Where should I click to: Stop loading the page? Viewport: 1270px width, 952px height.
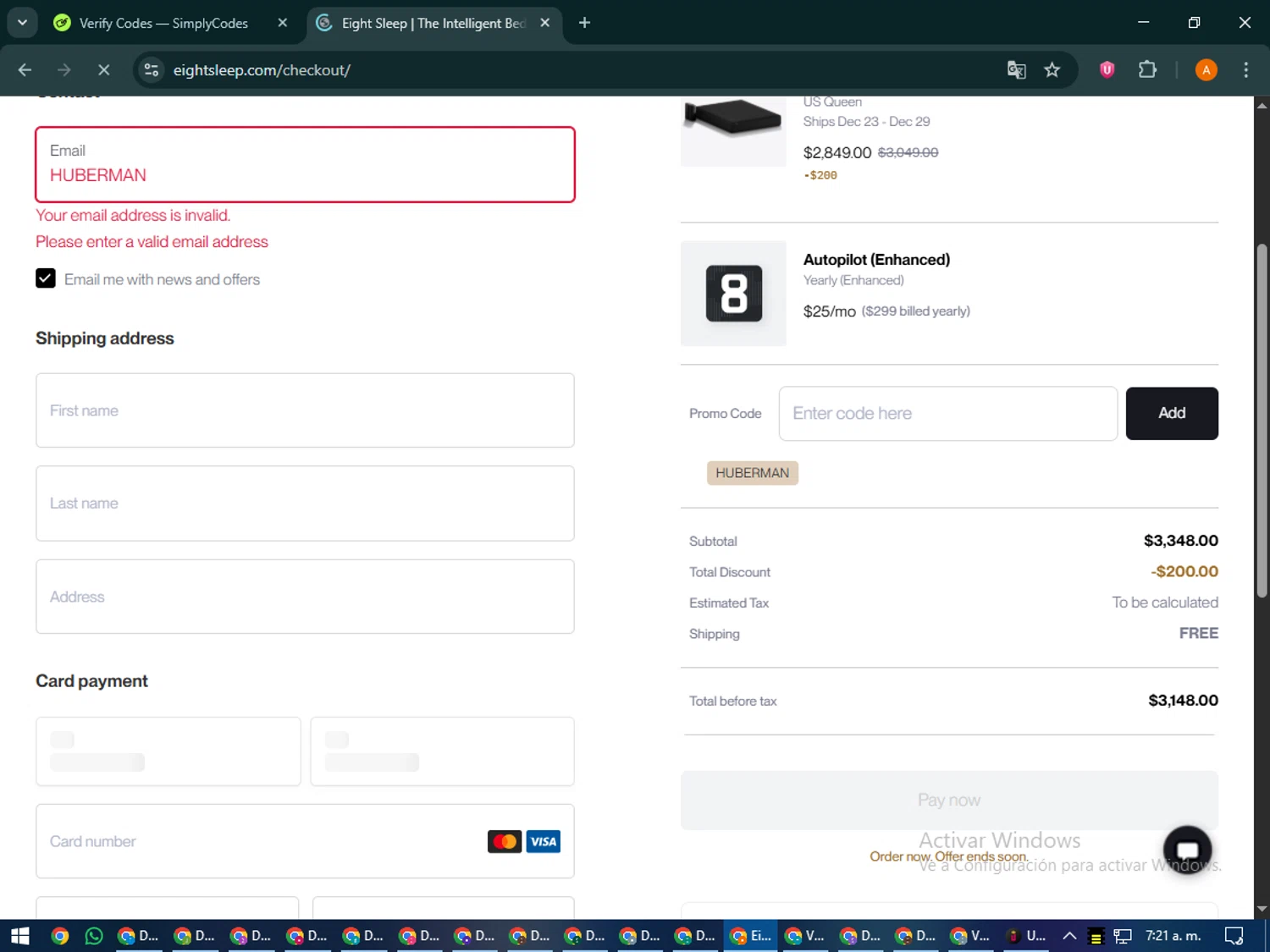click(103, 70)
